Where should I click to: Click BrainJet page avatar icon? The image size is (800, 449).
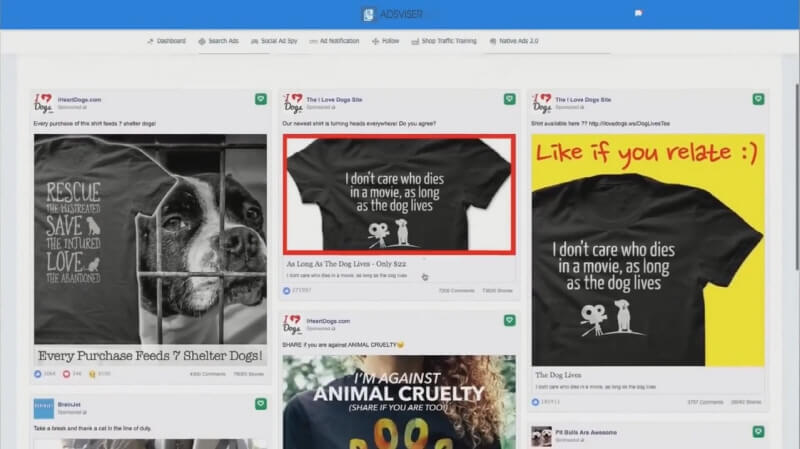coord(44,408)
